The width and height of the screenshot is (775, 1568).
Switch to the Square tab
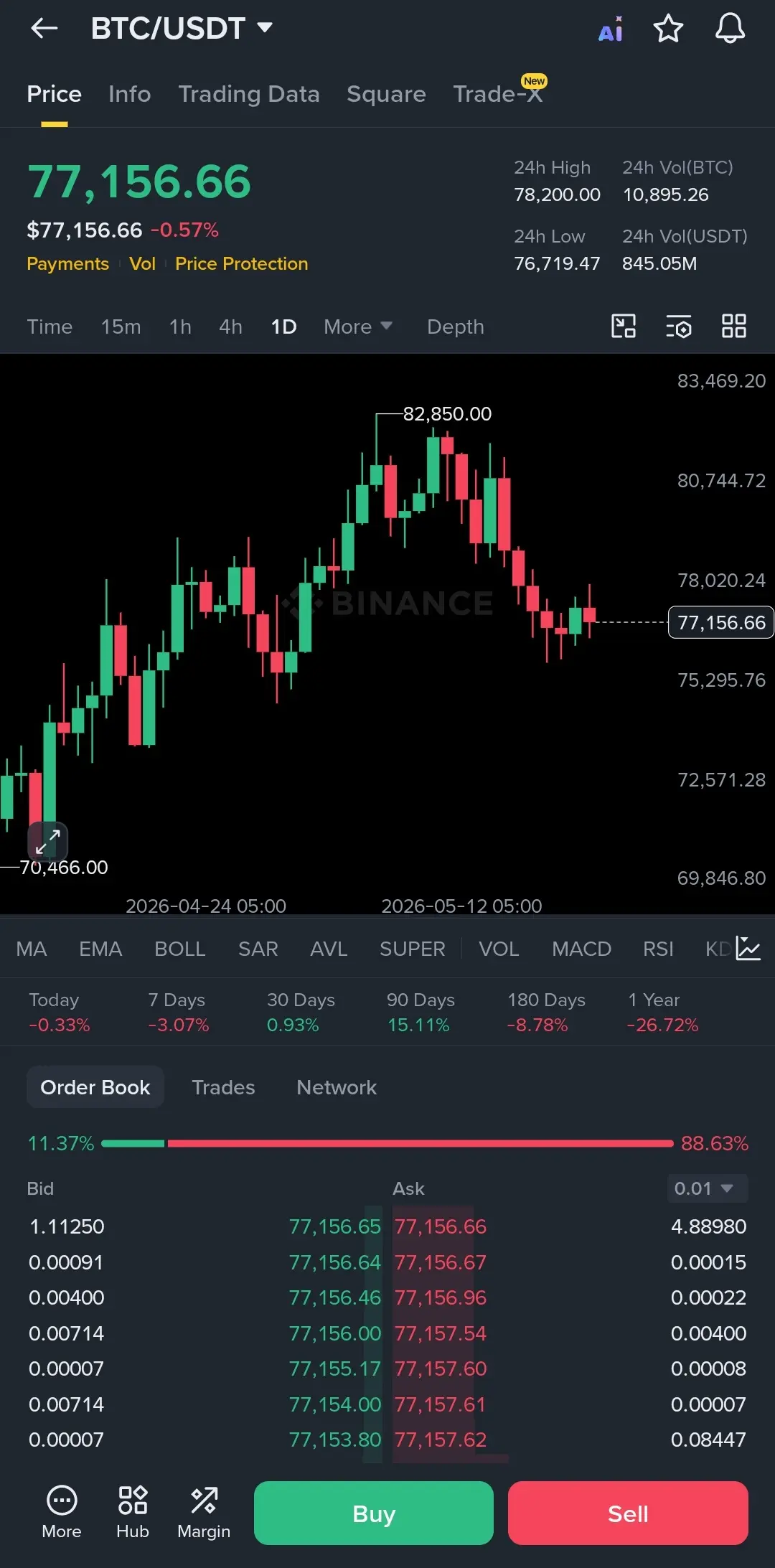(x=386, y=94)
